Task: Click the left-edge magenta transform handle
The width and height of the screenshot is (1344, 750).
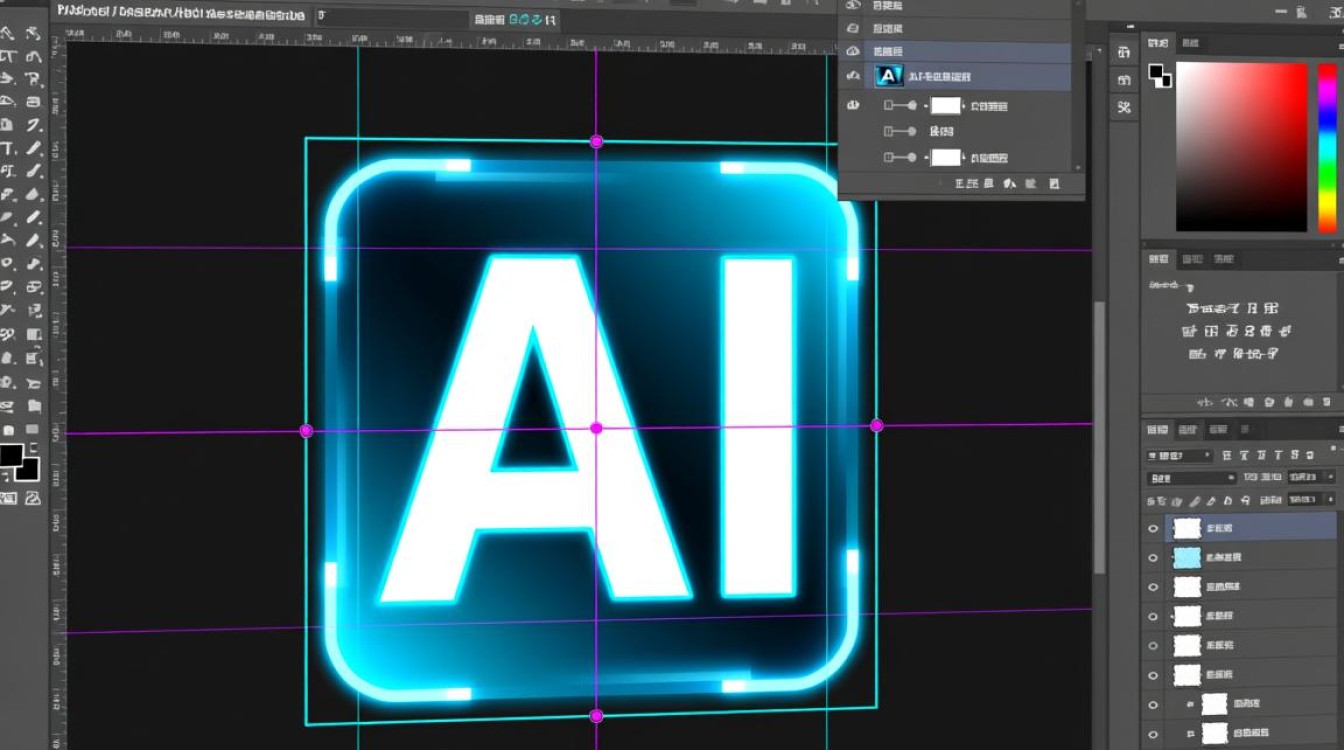Action: click(x=306, y=431)
